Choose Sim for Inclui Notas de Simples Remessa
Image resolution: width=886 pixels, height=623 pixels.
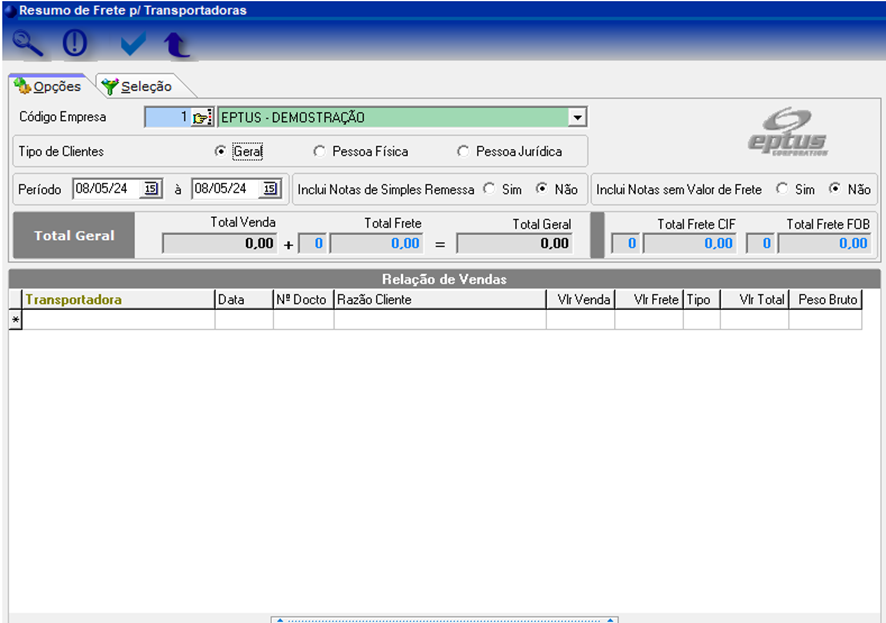pos(489,189)
